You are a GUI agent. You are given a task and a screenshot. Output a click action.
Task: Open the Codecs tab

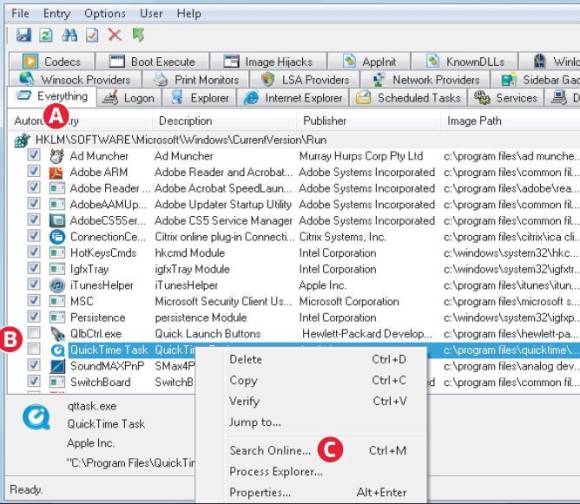point(52,61)
